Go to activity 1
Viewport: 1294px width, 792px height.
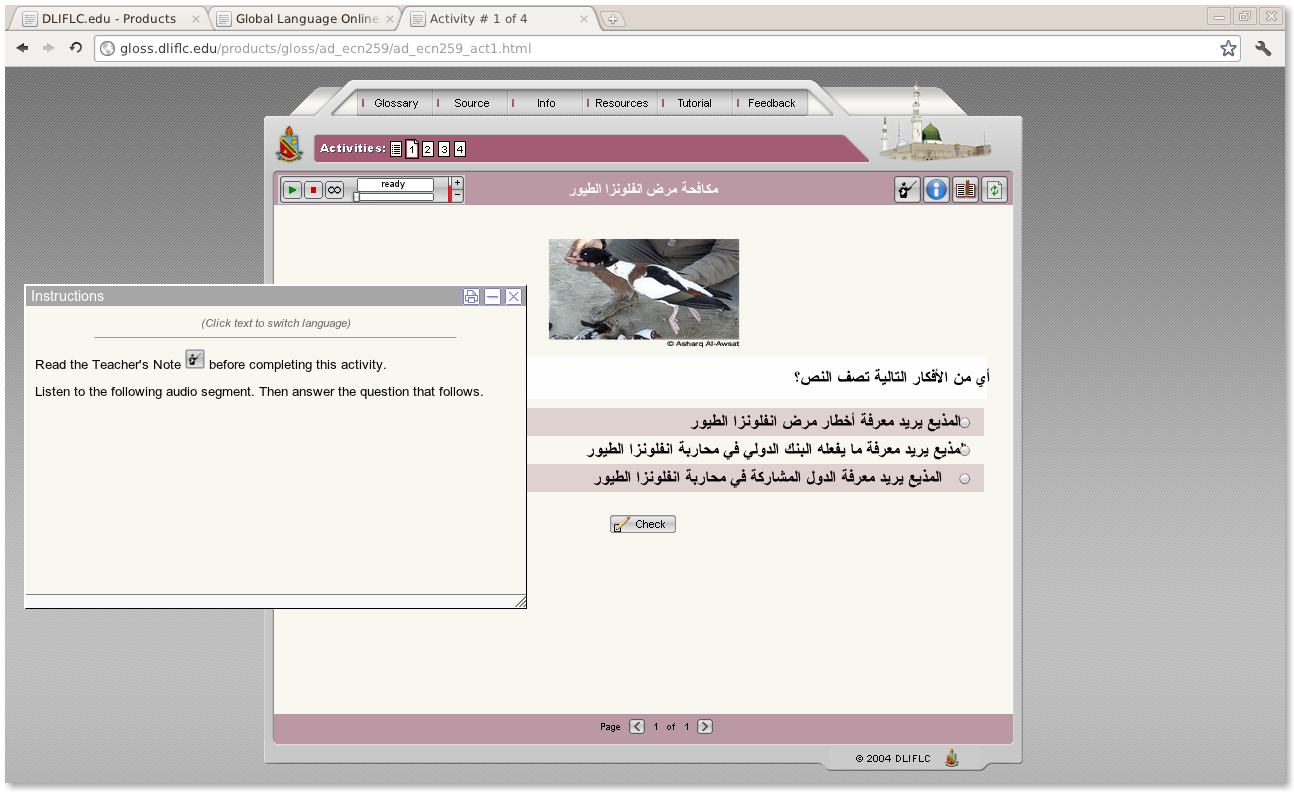[412, 149]
